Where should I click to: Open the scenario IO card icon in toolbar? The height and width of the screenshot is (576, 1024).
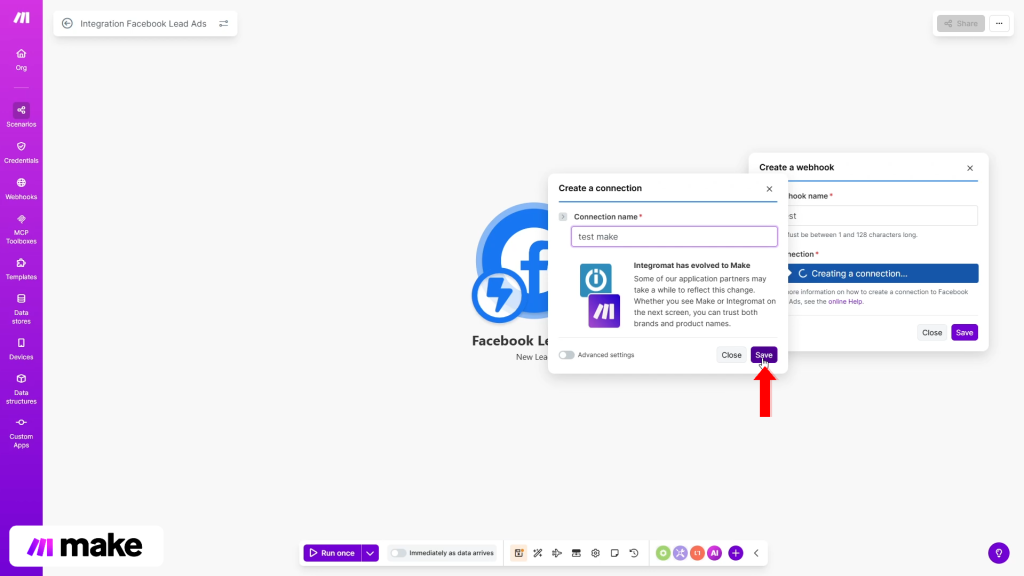coord(576,553)
